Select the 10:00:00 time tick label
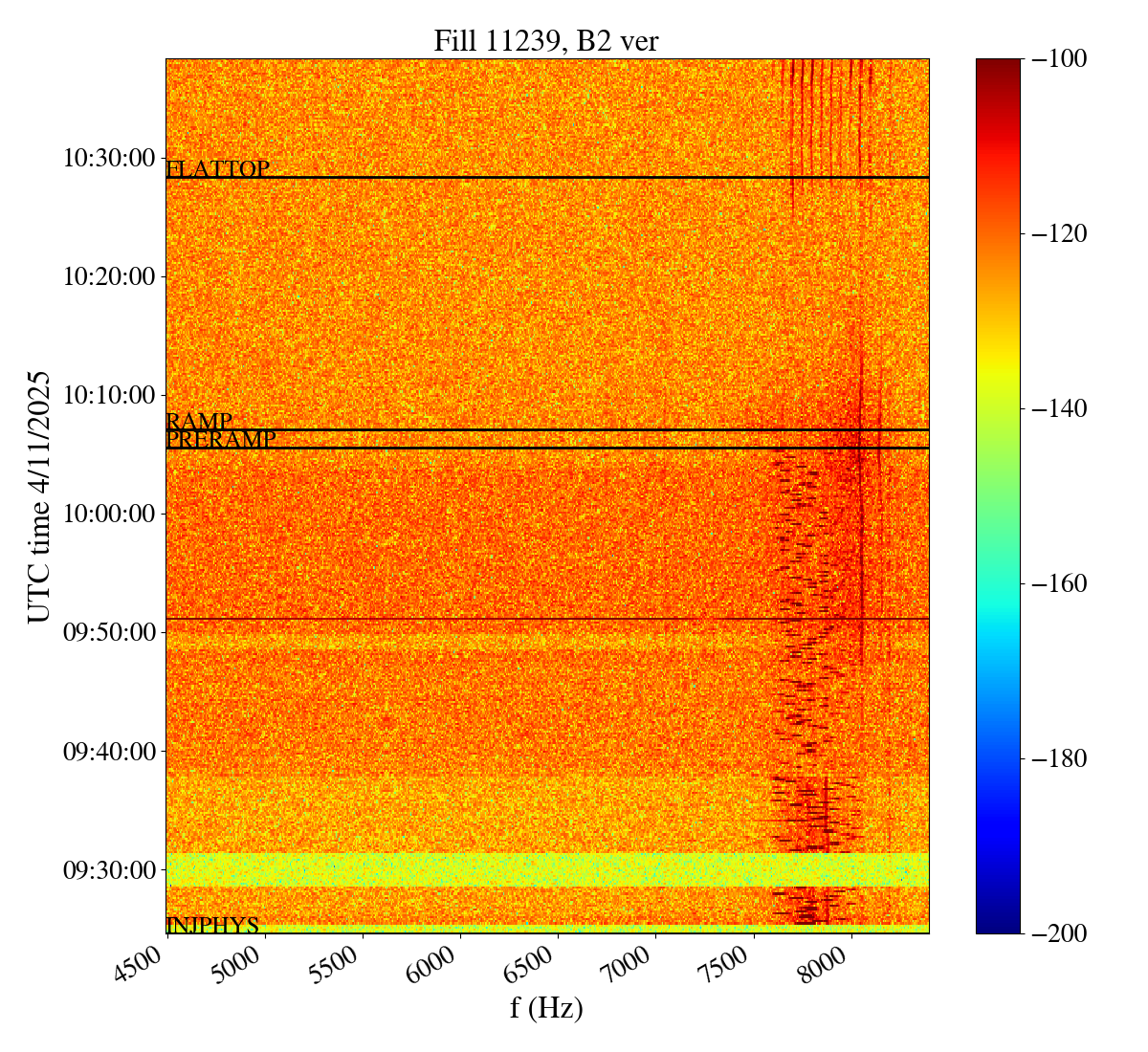 point(109,514)
